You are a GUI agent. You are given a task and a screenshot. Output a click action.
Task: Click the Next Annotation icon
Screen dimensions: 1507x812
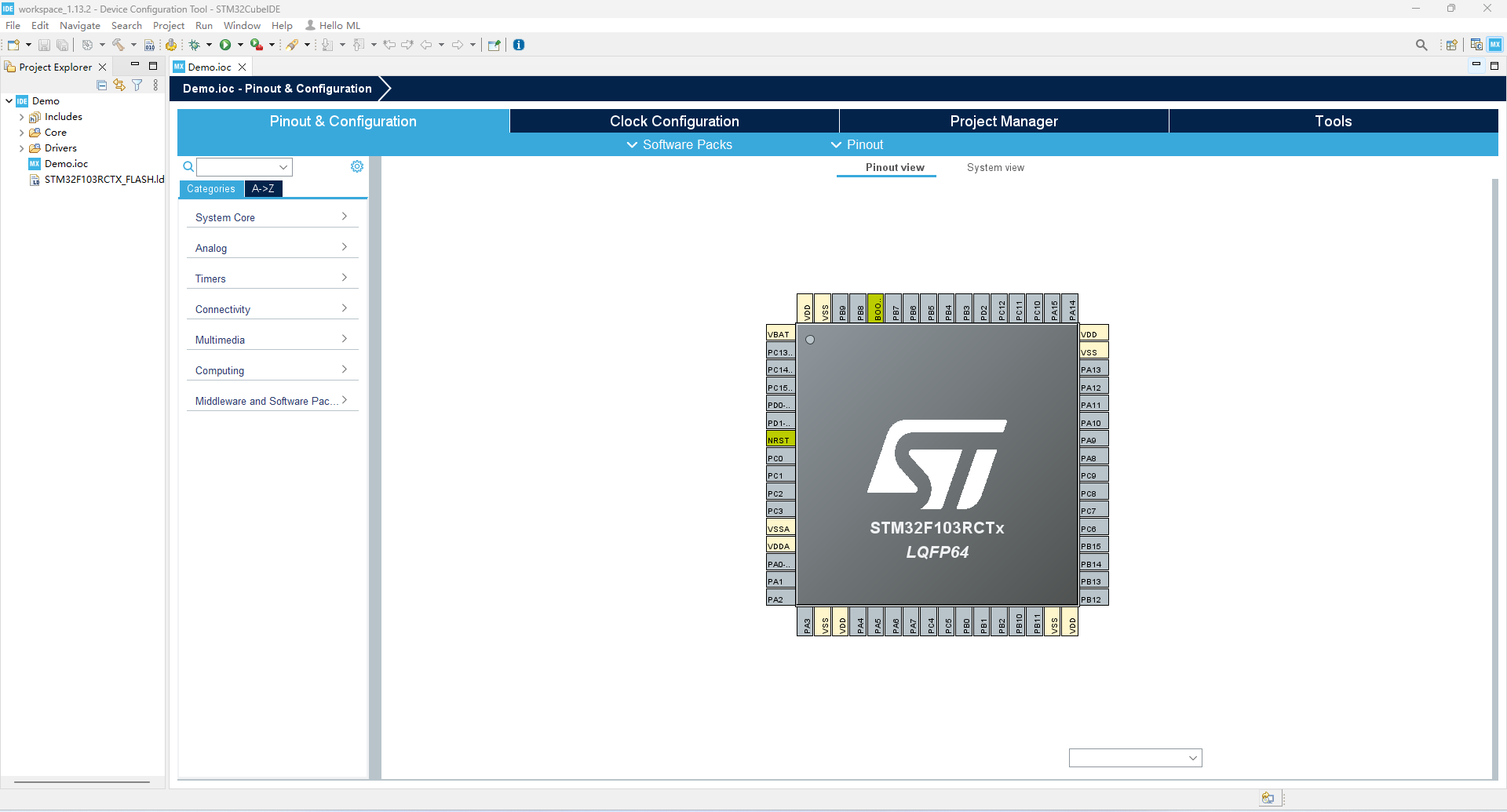click(x=327, y=45)
